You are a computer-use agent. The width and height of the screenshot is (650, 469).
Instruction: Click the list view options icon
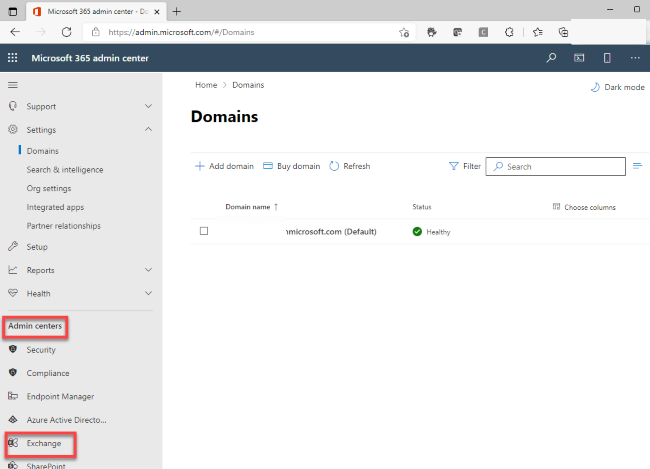coord(638,166)
